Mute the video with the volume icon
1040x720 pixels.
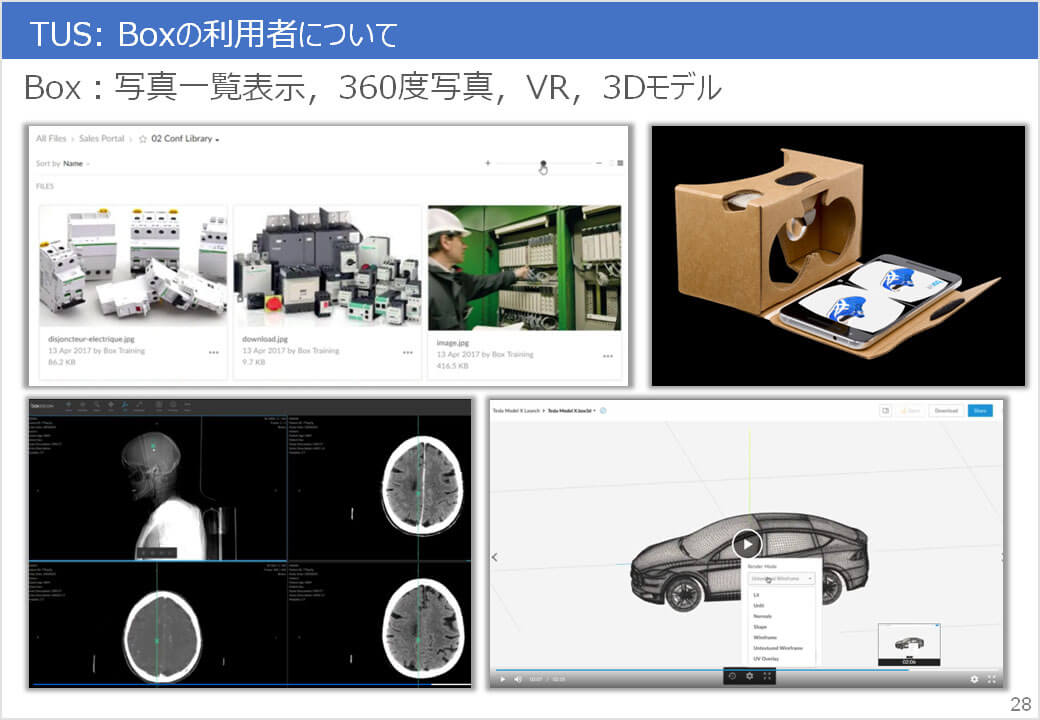pyautogui.click(x=518, y=680)
